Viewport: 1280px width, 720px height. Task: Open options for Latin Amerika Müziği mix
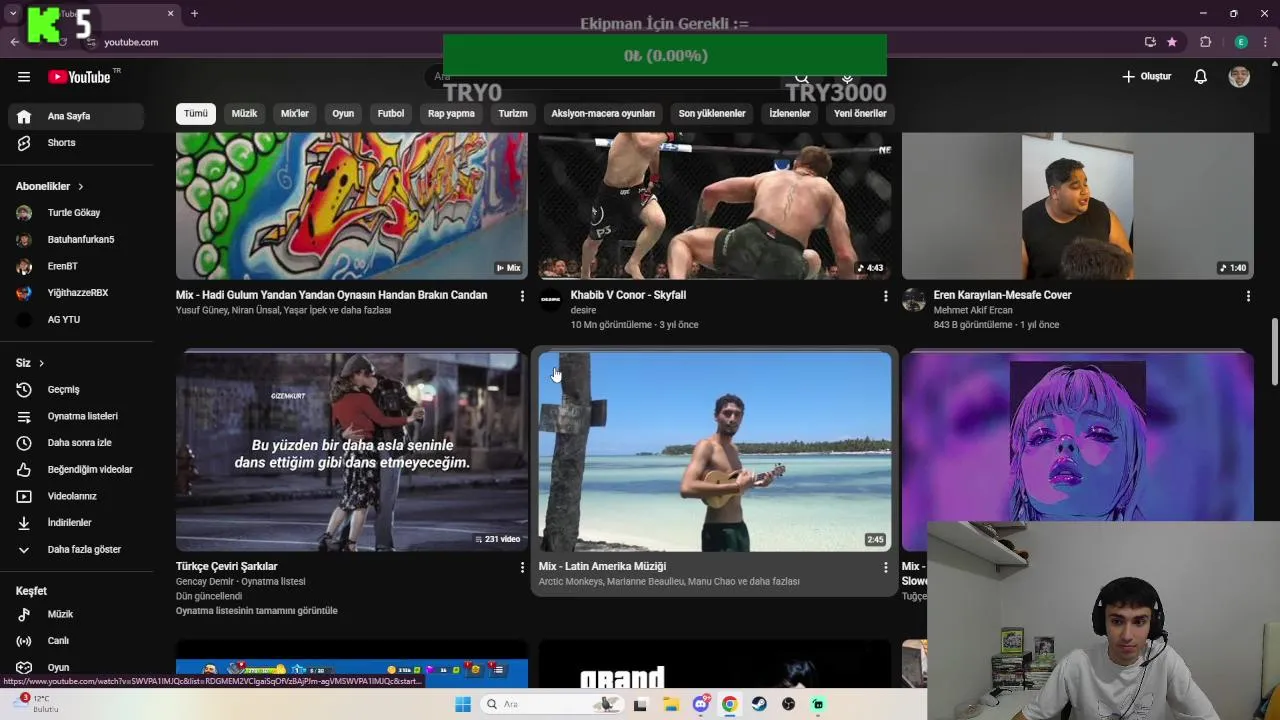click(885, 567)
